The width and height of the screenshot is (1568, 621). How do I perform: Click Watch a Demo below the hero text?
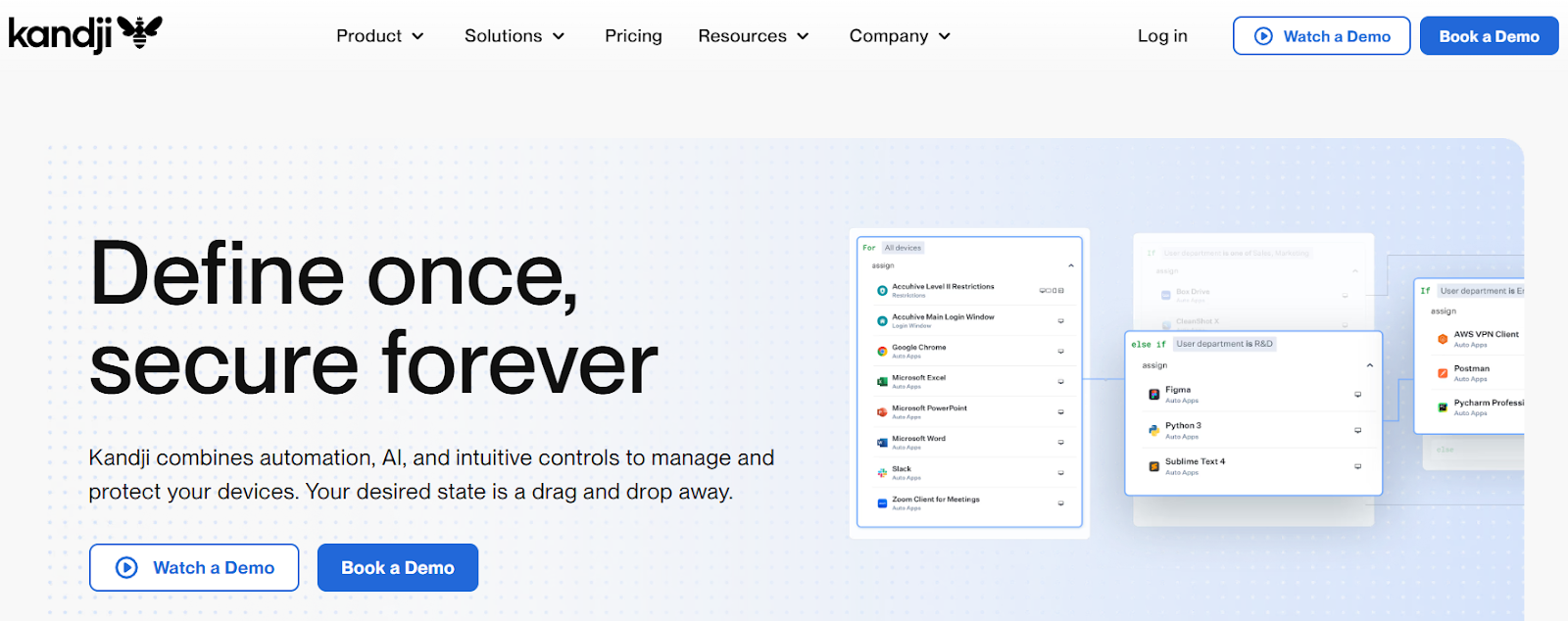coord(194,567)
